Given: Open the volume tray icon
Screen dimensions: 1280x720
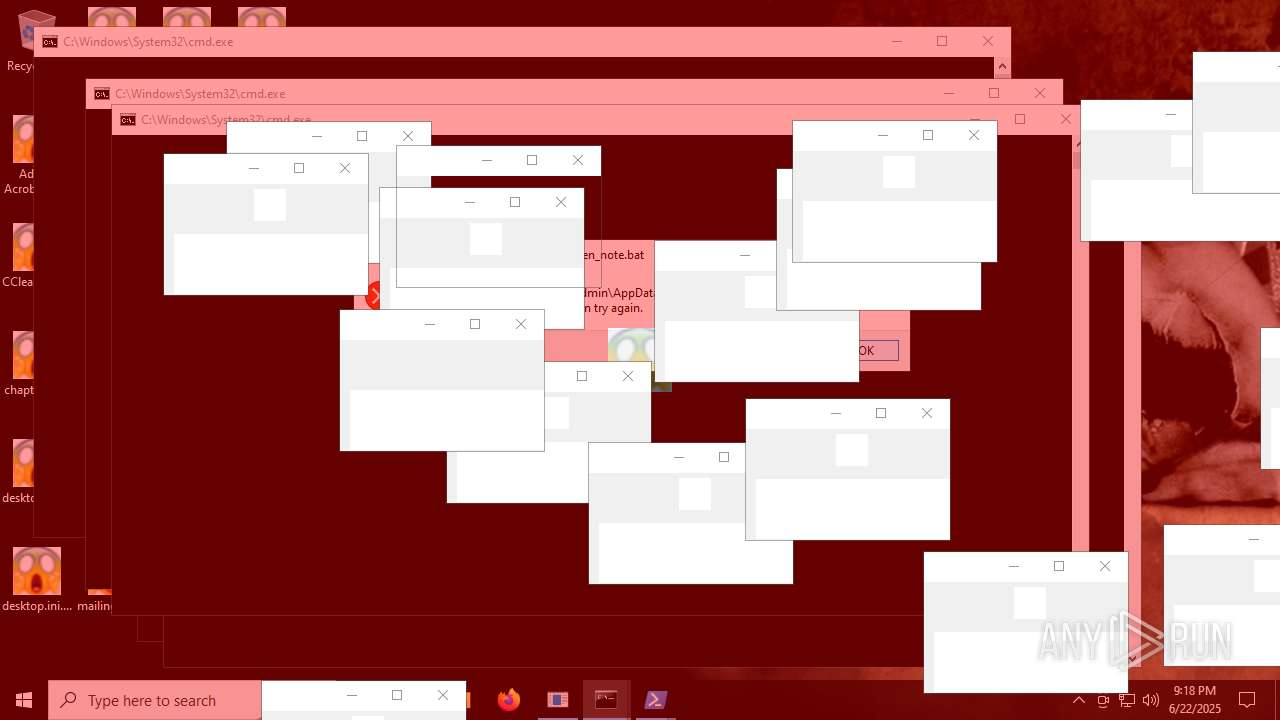Looking at the screenshot, I should pyautogui.click(x=1151, y=700).
